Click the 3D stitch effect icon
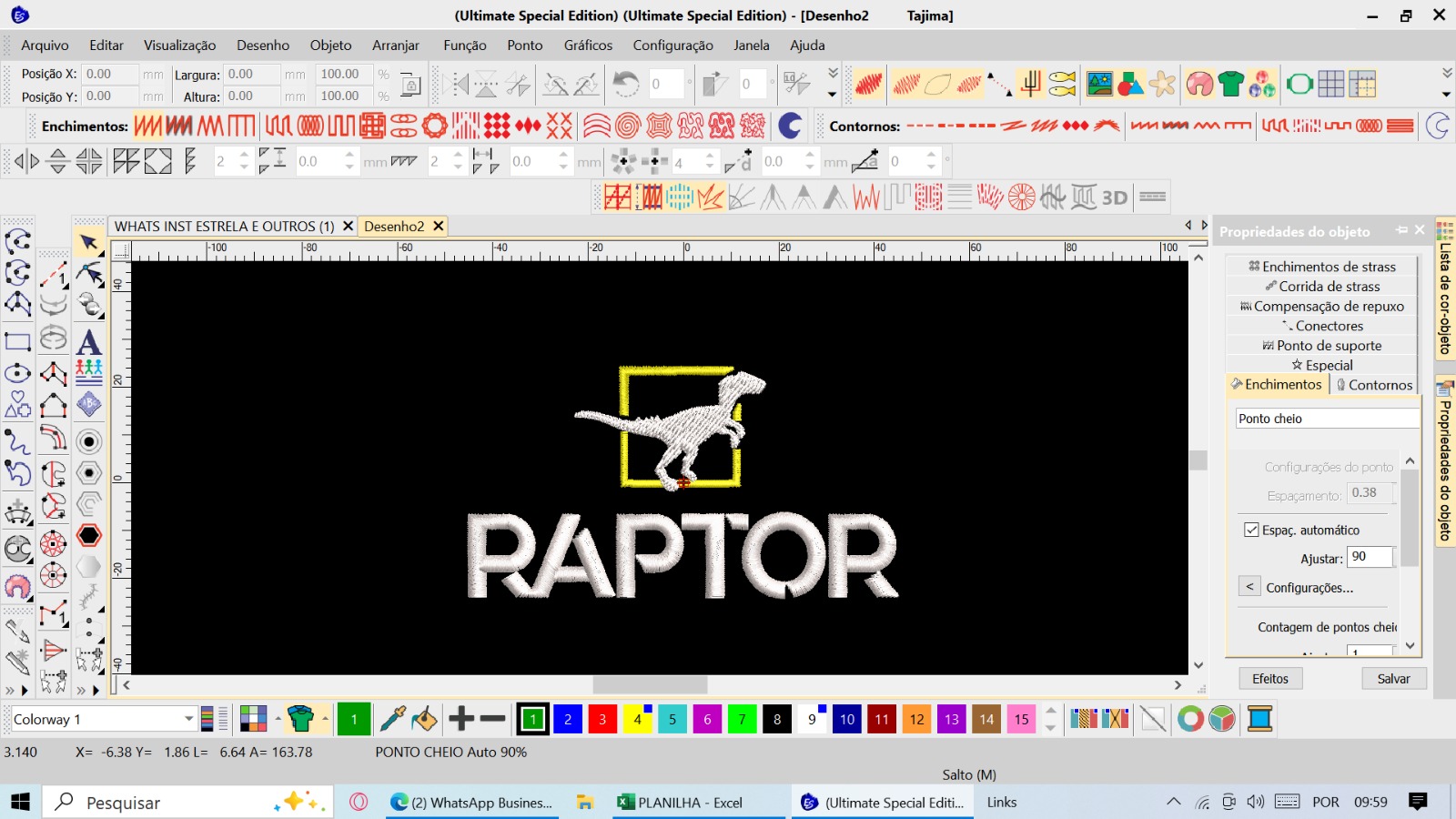 [1114, 197]
